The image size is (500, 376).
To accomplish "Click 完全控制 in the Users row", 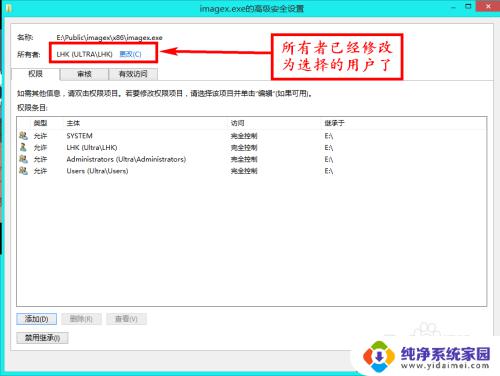I will [x=244, y=171].
